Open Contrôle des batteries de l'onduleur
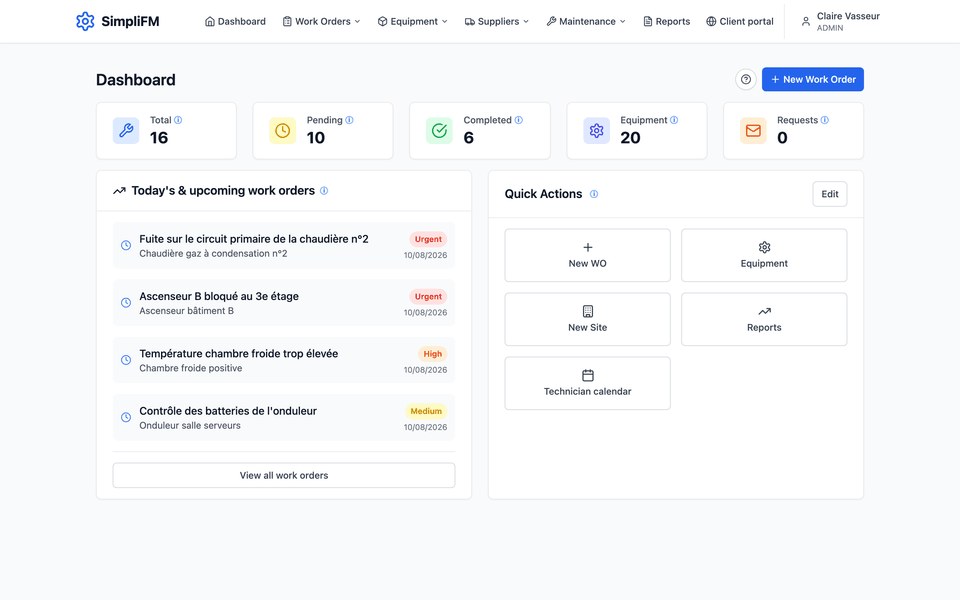The width and height of the screenshot is (960, 600). 283,418
